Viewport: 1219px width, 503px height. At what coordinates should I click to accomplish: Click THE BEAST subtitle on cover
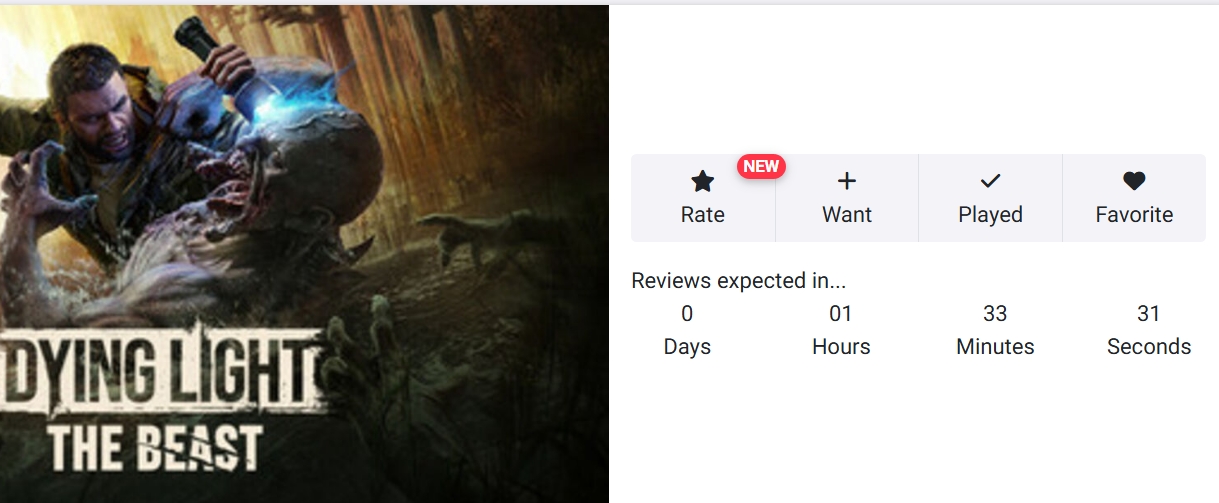tap(156, 448)
